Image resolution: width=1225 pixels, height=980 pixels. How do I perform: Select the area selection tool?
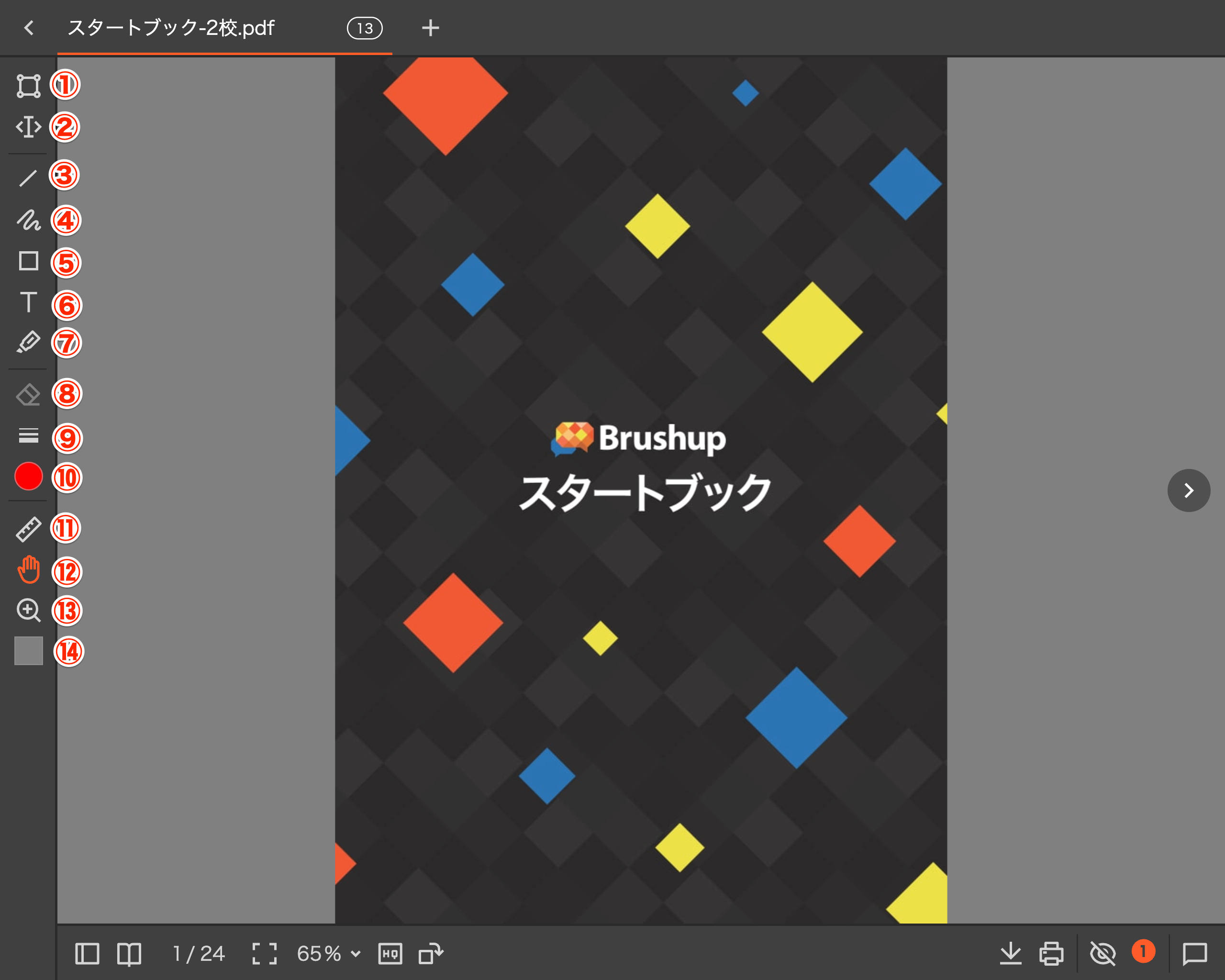pyautogui.click(x=28, y=86)
